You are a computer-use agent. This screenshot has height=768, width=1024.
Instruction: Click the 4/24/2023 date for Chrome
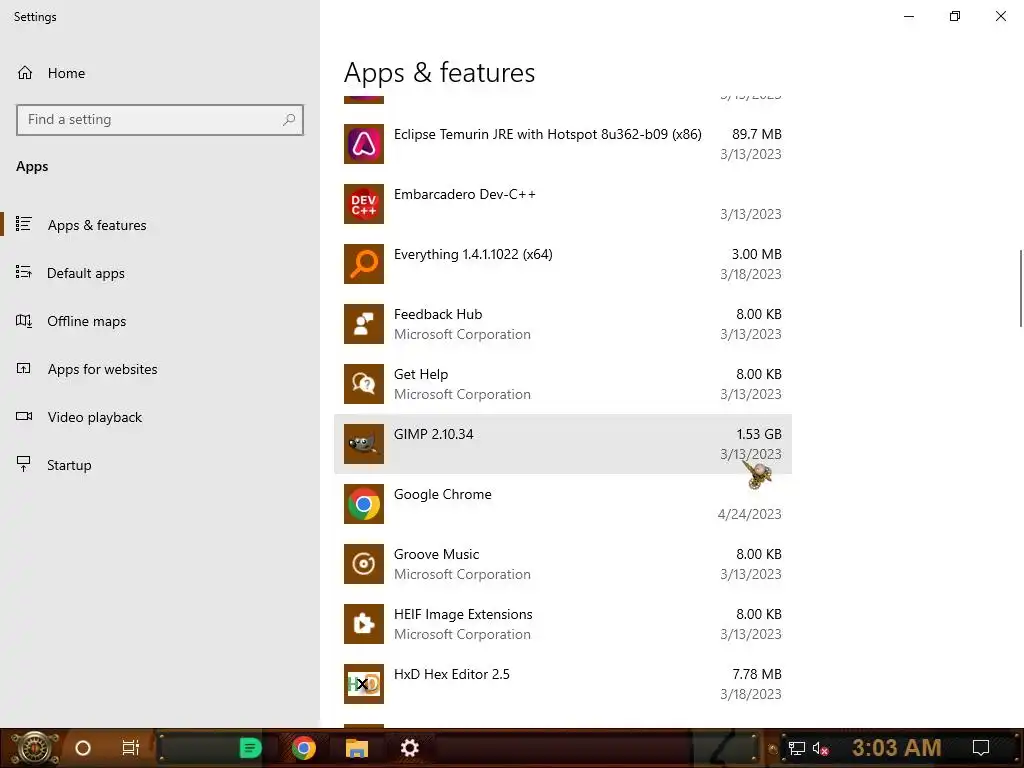(750, 514)
